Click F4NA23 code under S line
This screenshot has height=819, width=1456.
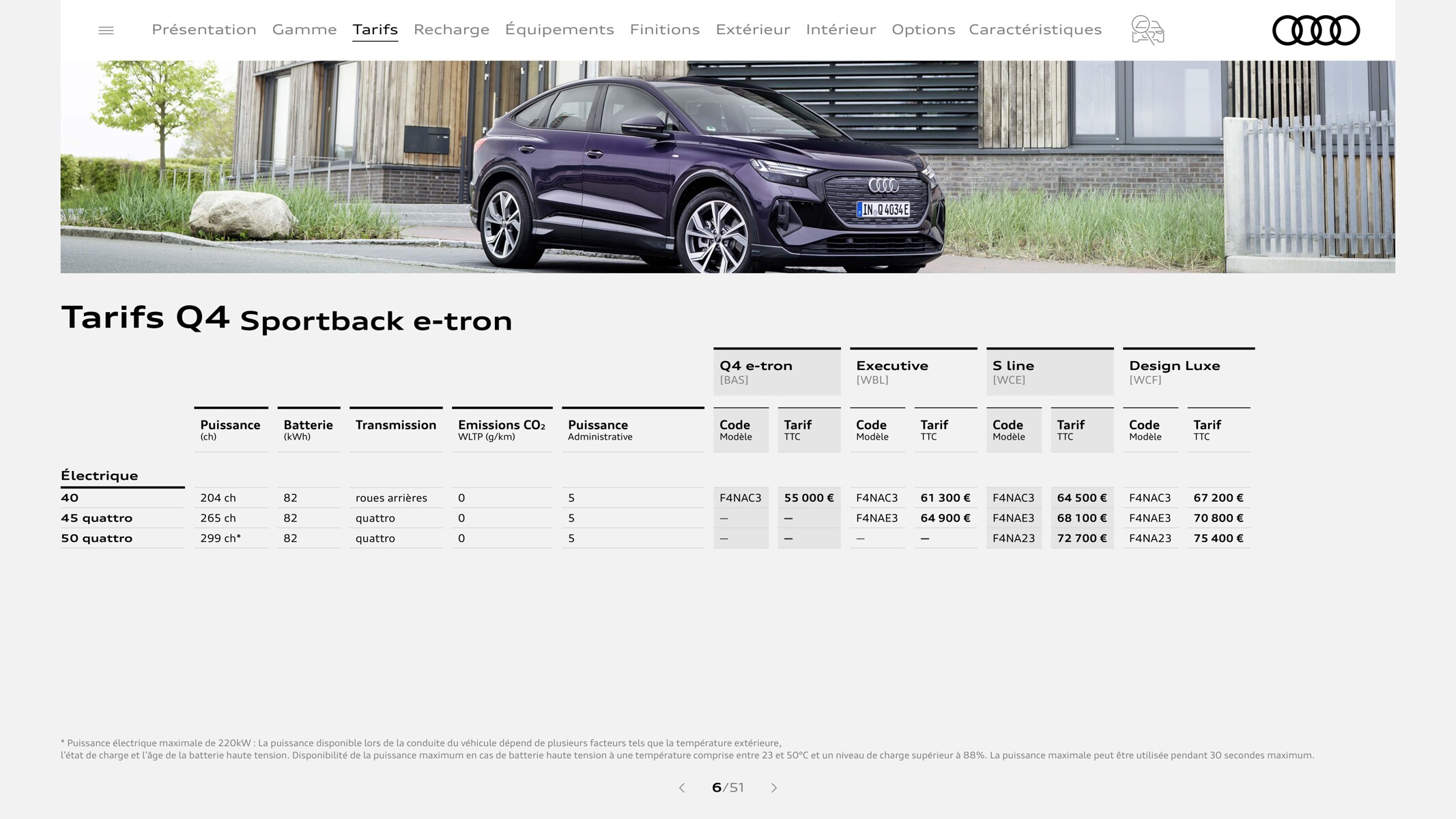tap(1014, 538)
